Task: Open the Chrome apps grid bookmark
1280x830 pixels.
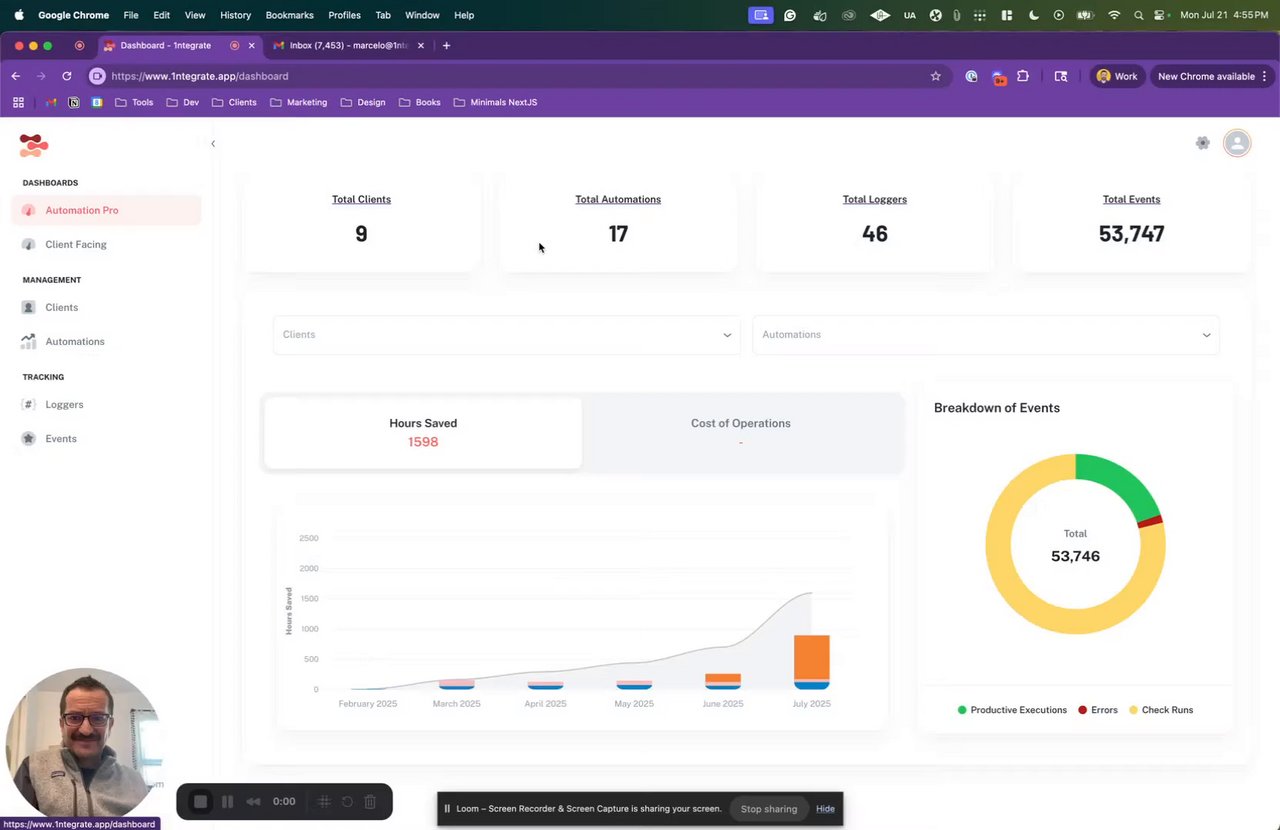Action: tap(18, 102)
